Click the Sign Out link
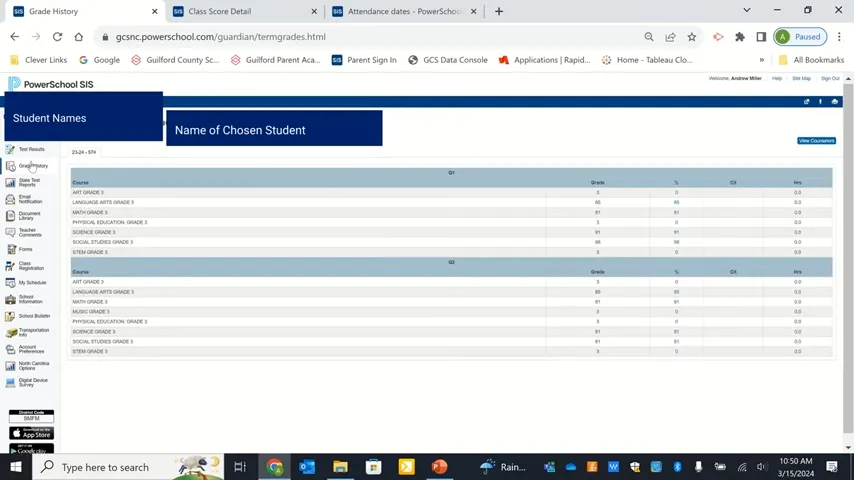The height and width of the screenshot is (480, 854). (x=830, y=78)
